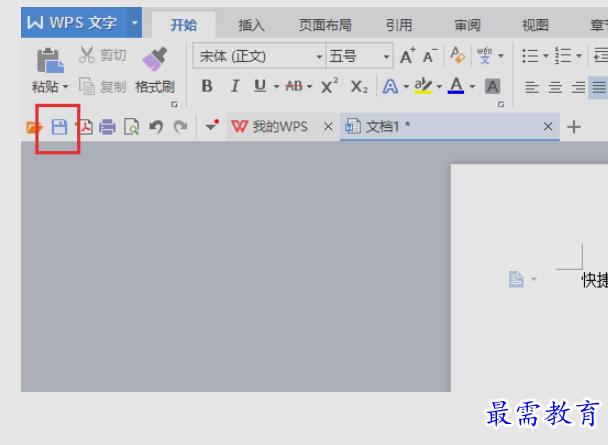Image resolution: width=608 pixels, height=445 pixels.
Task: Switch to the 审阅 tab
Action: tap(467, 25)
